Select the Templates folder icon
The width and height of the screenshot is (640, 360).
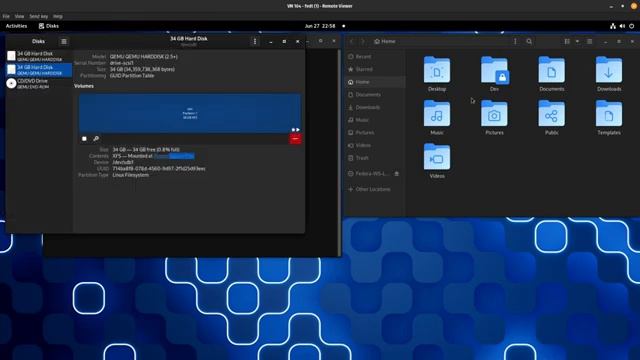pos(609,118)
